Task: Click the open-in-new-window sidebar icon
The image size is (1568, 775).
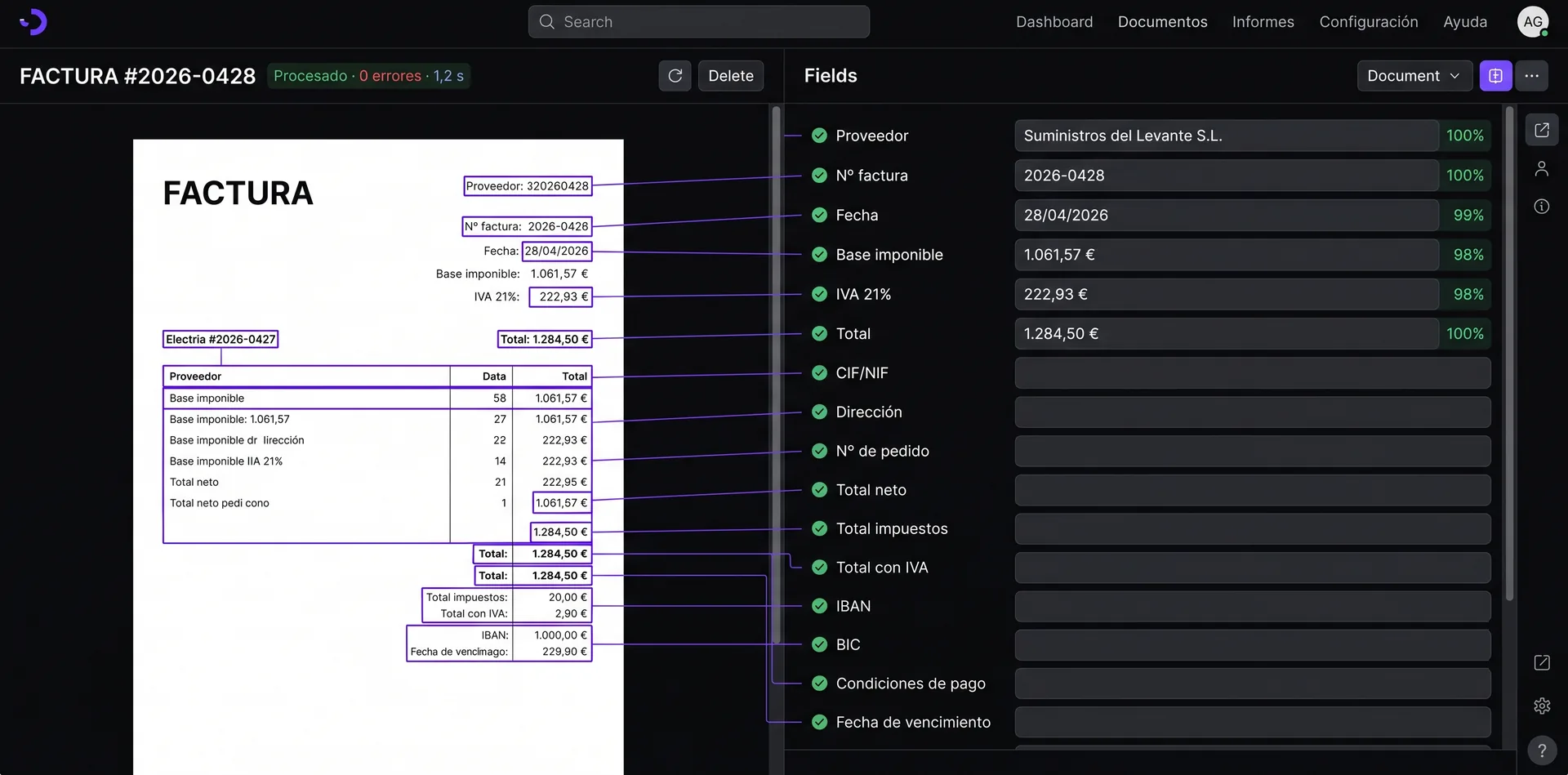Action: pyautogui.click(x=1542, y=130)
